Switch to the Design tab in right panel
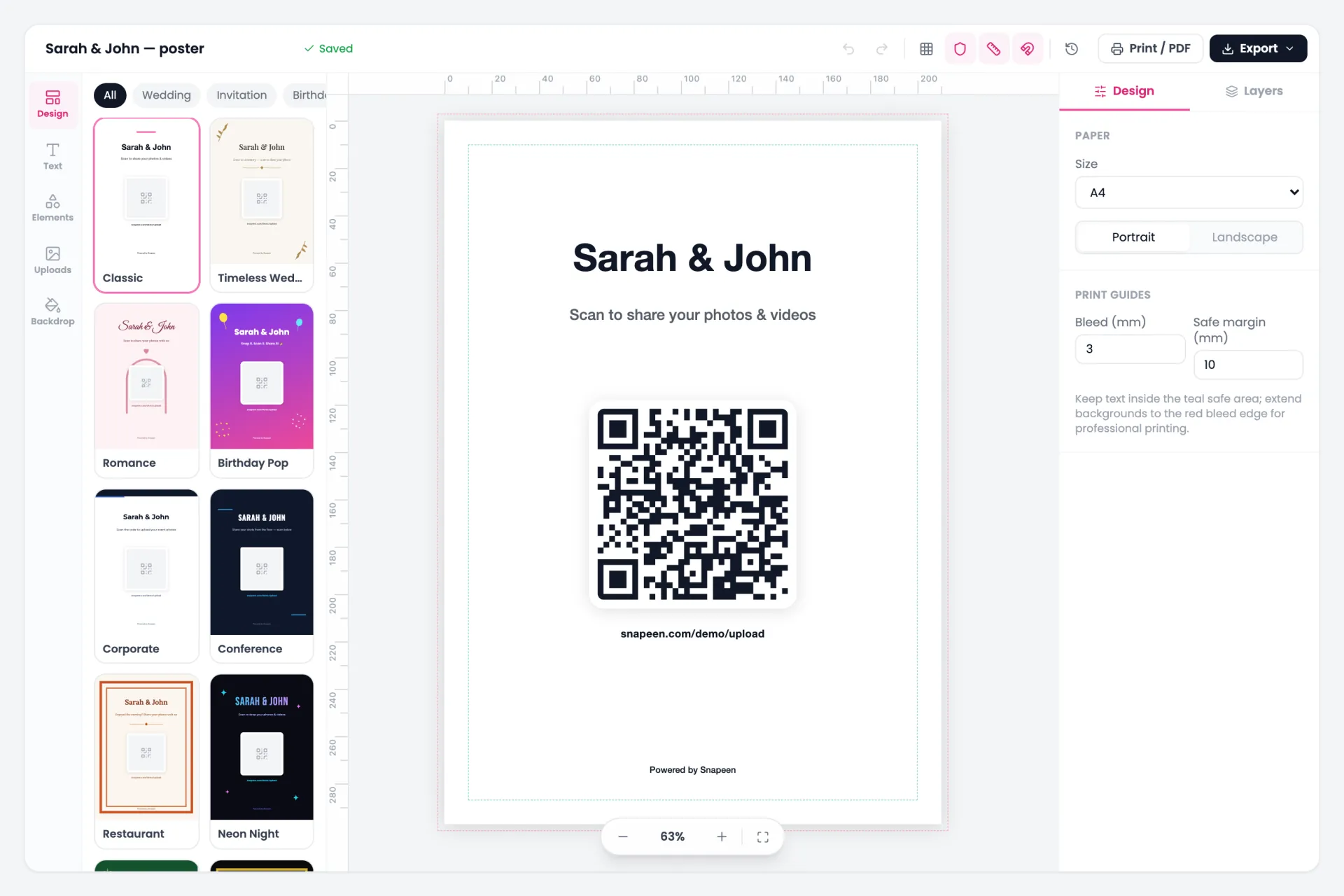The image size is (1344, 896). (1124, 92)
